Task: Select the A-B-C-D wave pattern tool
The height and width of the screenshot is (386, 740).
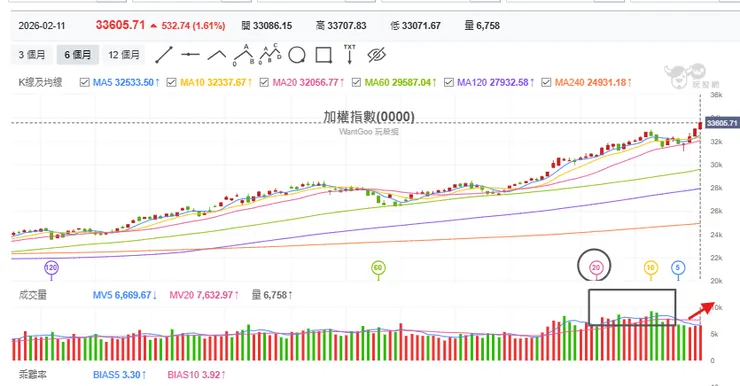Action: click(270, 54)
